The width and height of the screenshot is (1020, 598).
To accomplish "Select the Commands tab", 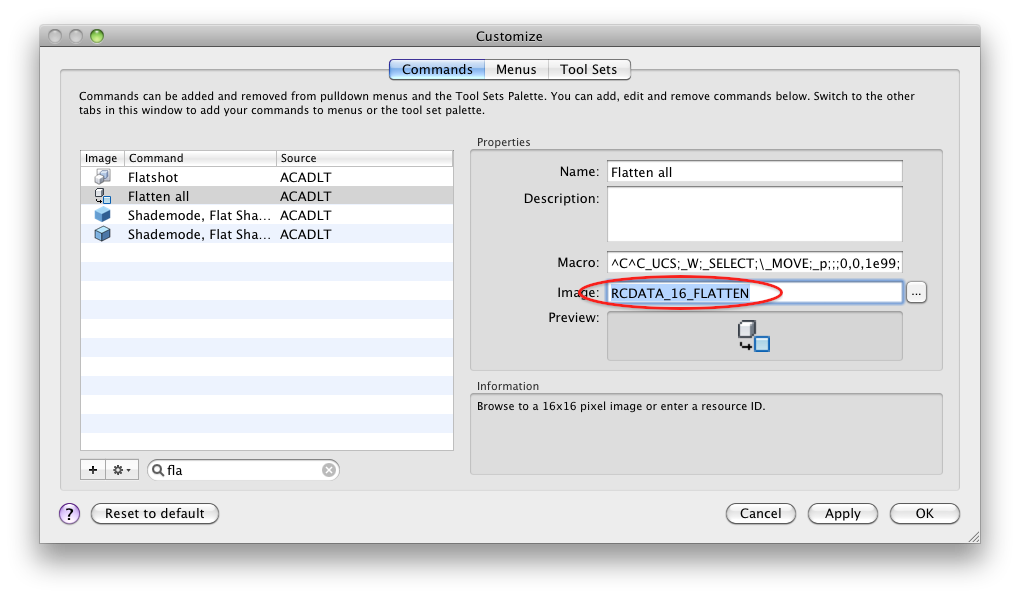I will [437, 69].
